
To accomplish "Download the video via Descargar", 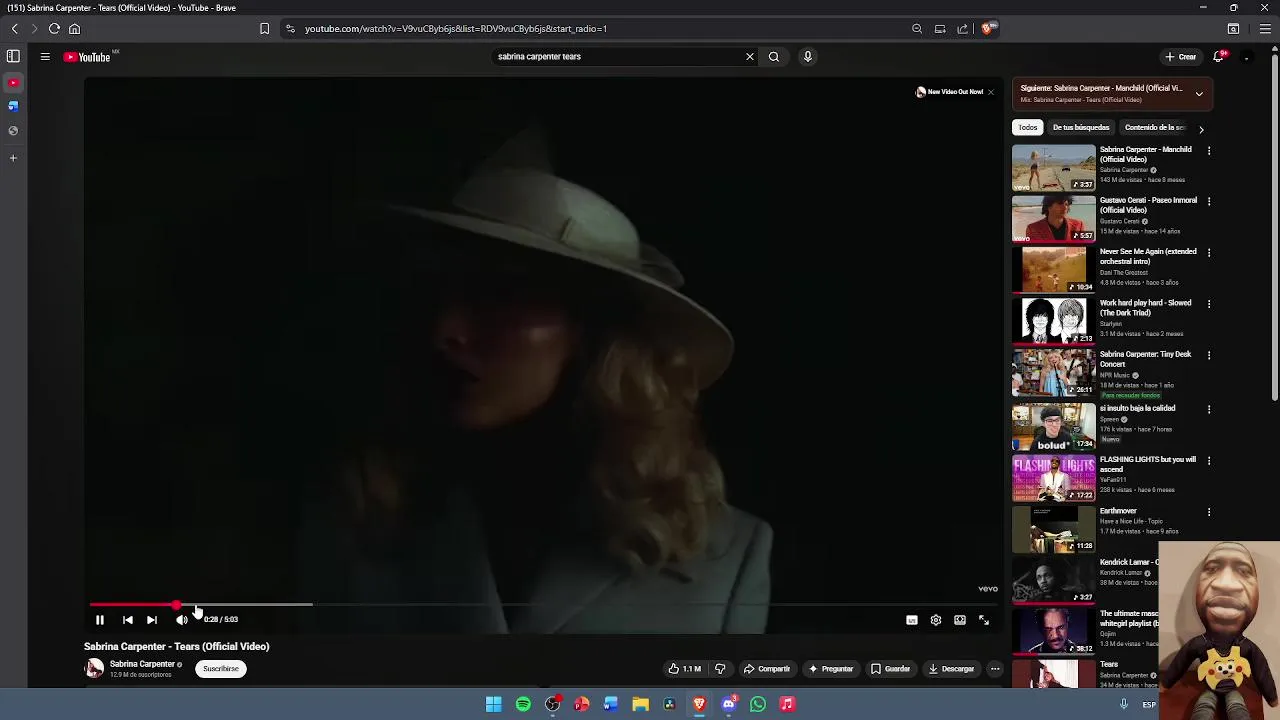I will pos(951,669).
